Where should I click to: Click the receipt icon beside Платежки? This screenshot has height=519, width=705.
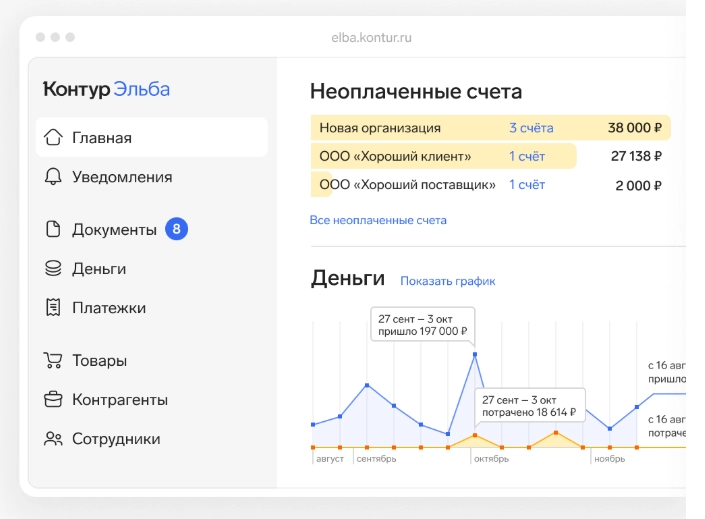tap(53, 308)
